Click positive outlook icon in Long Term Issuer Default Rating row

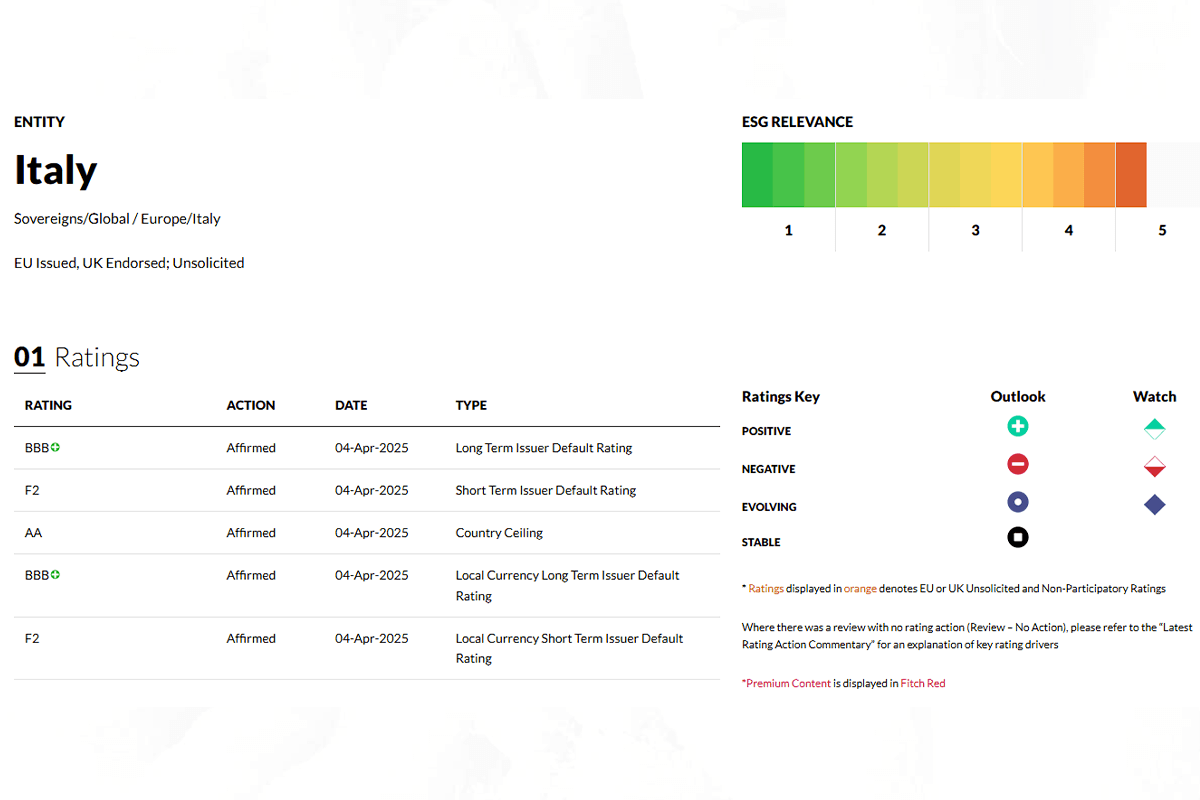tap(56, 448)
